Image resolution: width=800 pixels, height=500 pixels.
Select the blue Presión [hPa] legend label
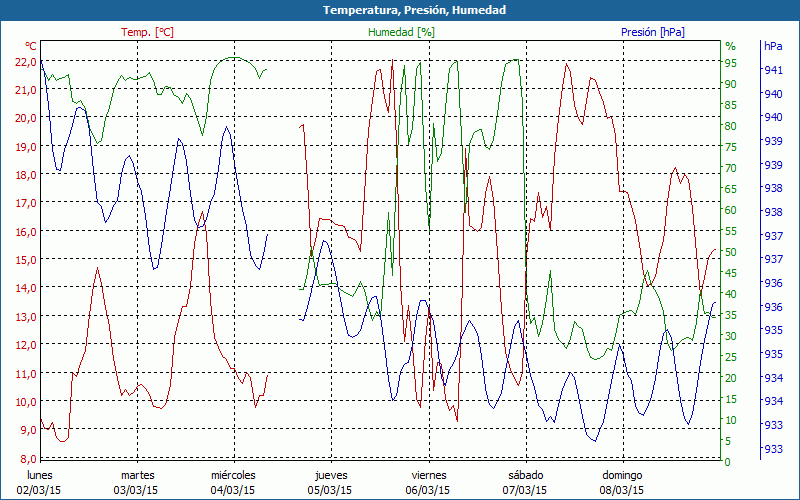(653, 32)
